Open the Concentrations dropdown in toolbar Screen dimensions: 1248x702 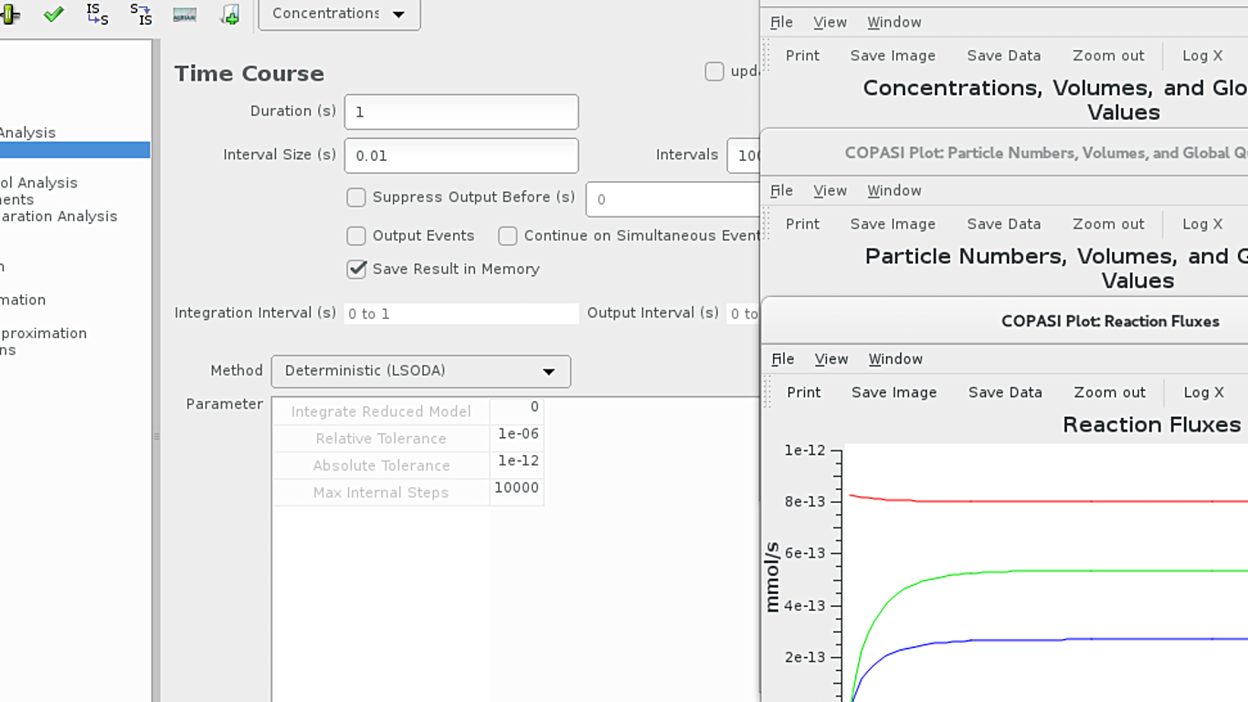(339, 14)
